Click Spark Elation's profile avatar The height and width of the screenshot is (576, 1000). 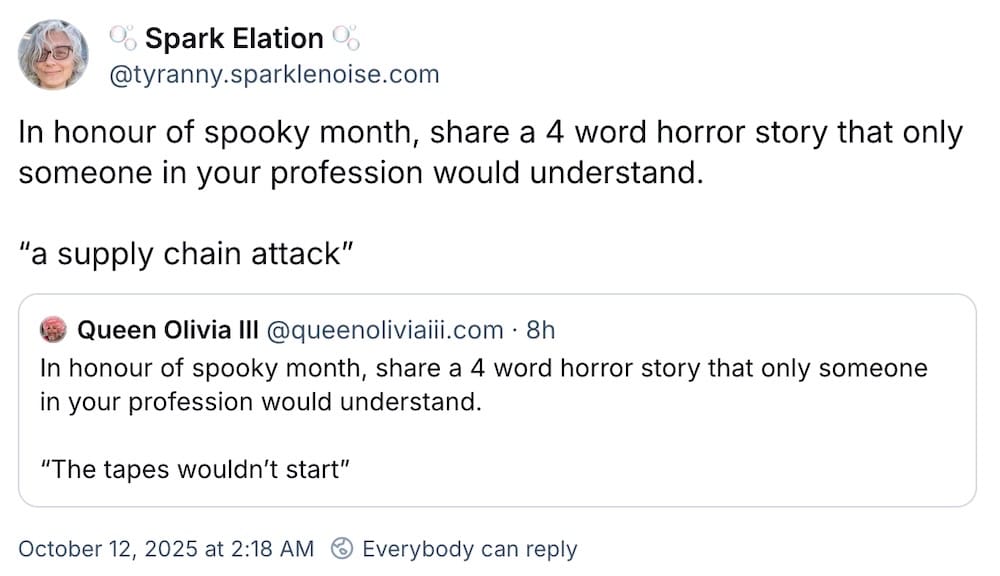click(53, 54)
